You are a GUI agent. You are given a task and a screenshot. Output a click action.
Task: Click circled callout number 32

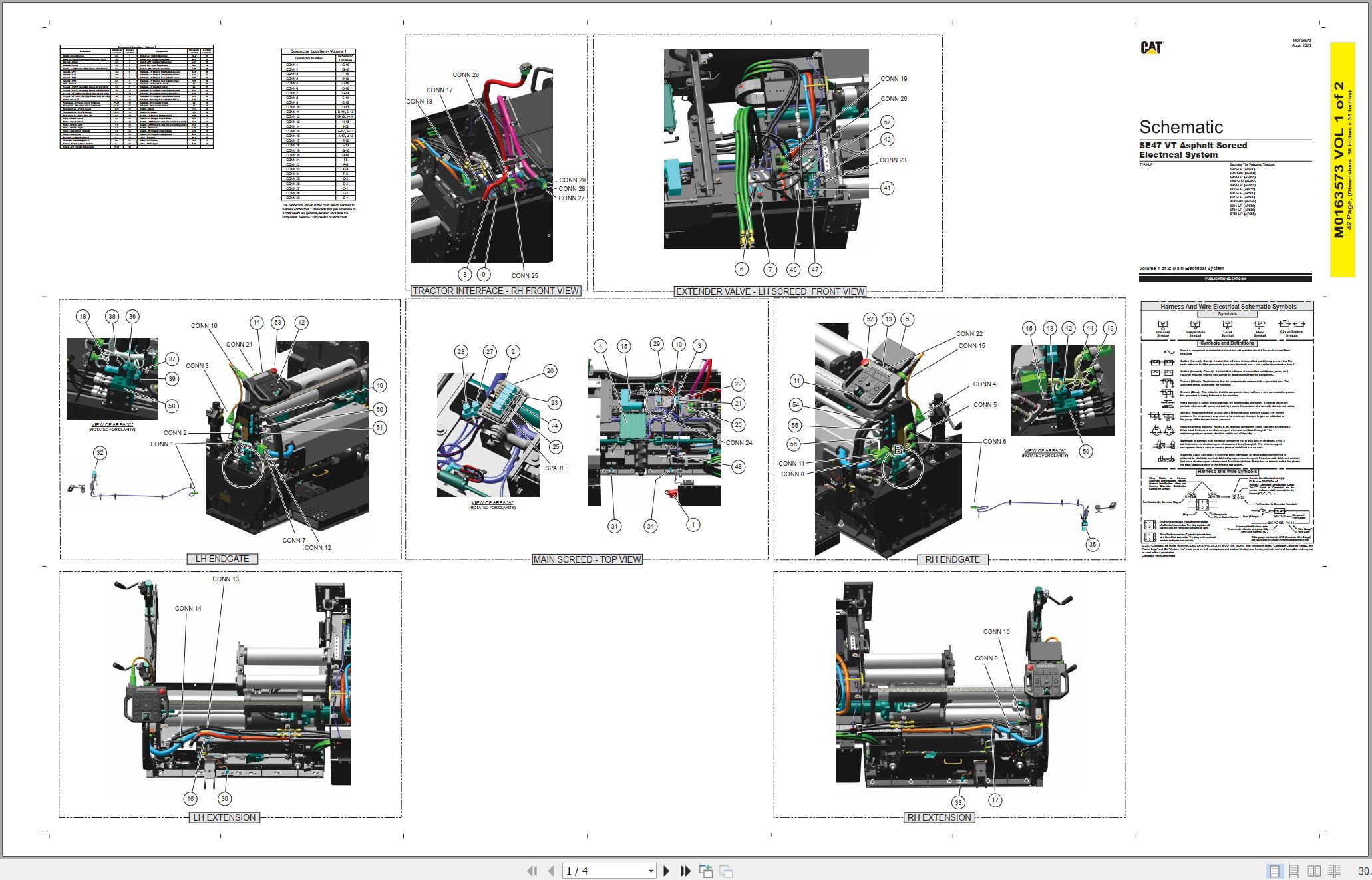(100, 453)
